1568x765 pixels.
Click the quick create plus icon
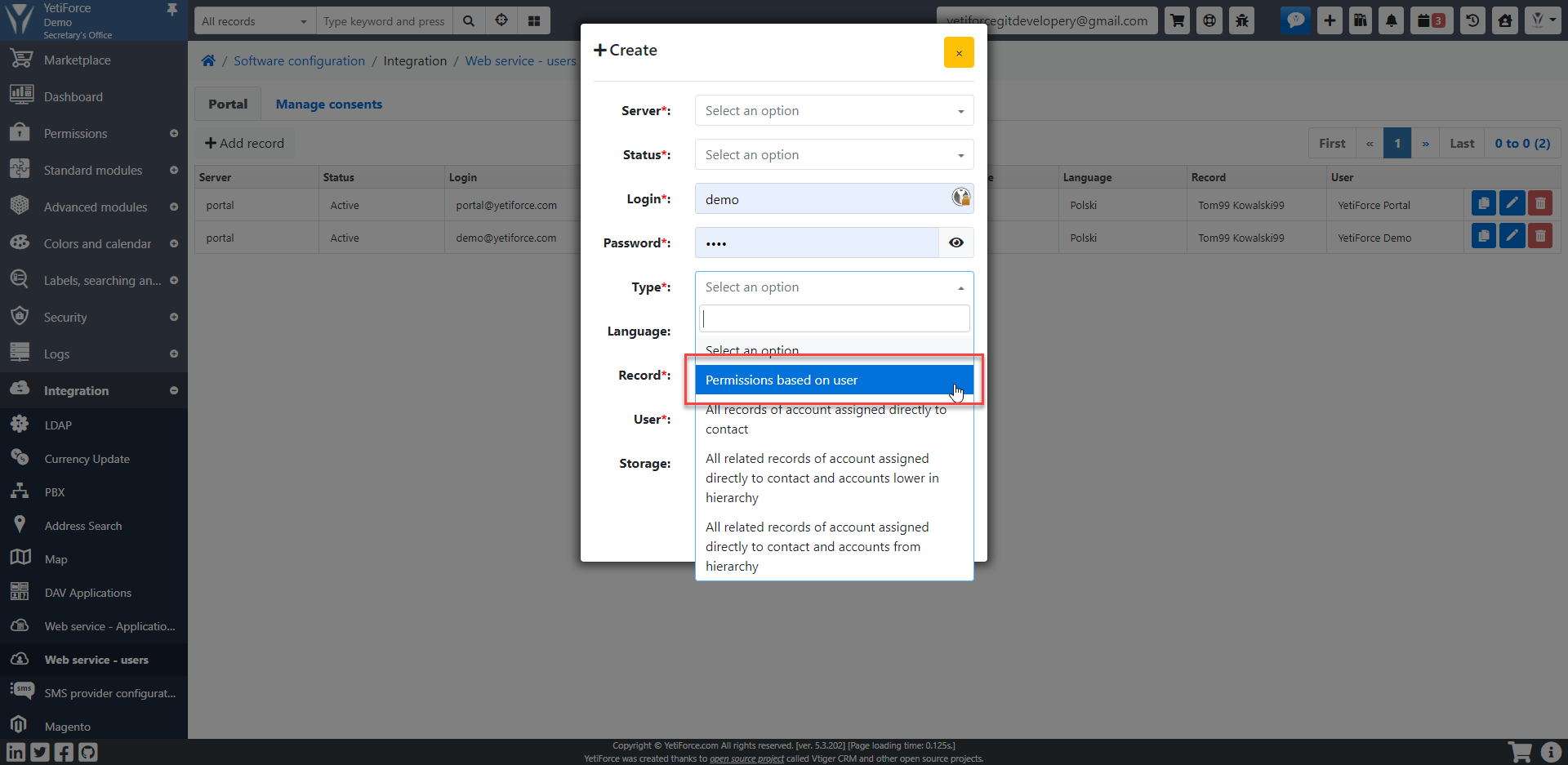coord(1330,20)
